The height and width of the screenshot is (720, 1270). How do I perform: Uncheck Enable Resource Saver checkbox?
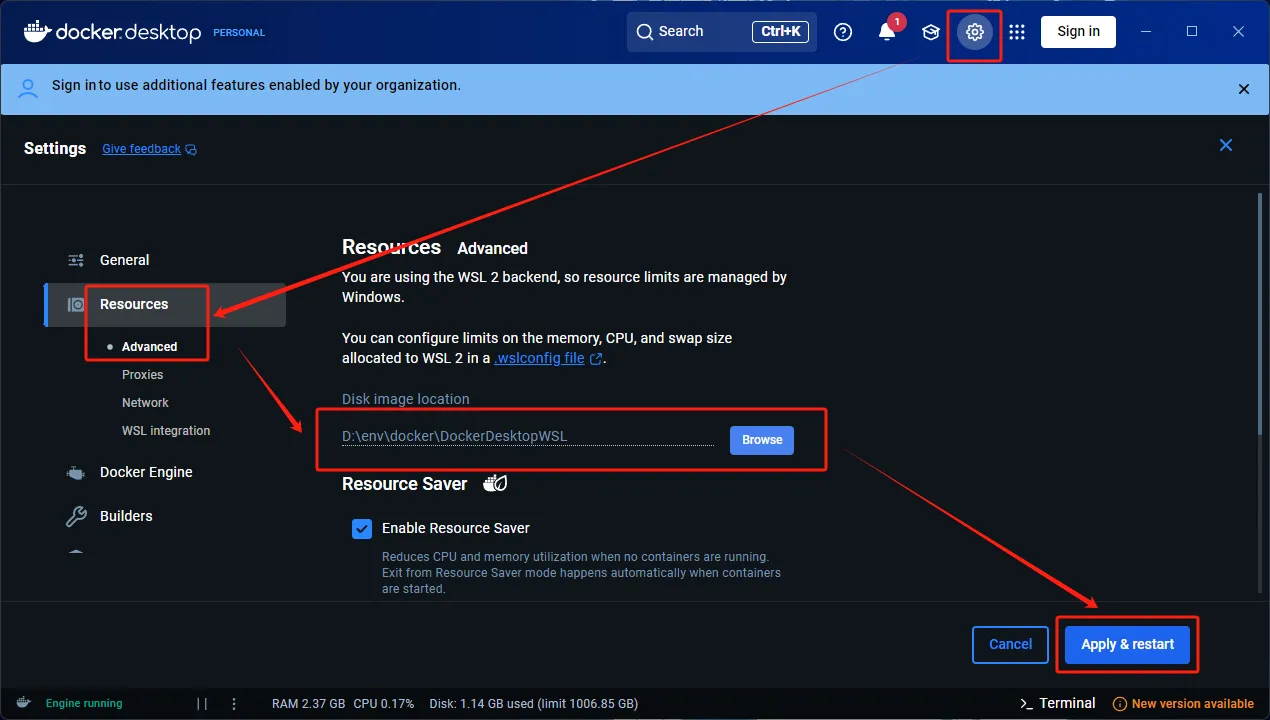click(362, 528)
